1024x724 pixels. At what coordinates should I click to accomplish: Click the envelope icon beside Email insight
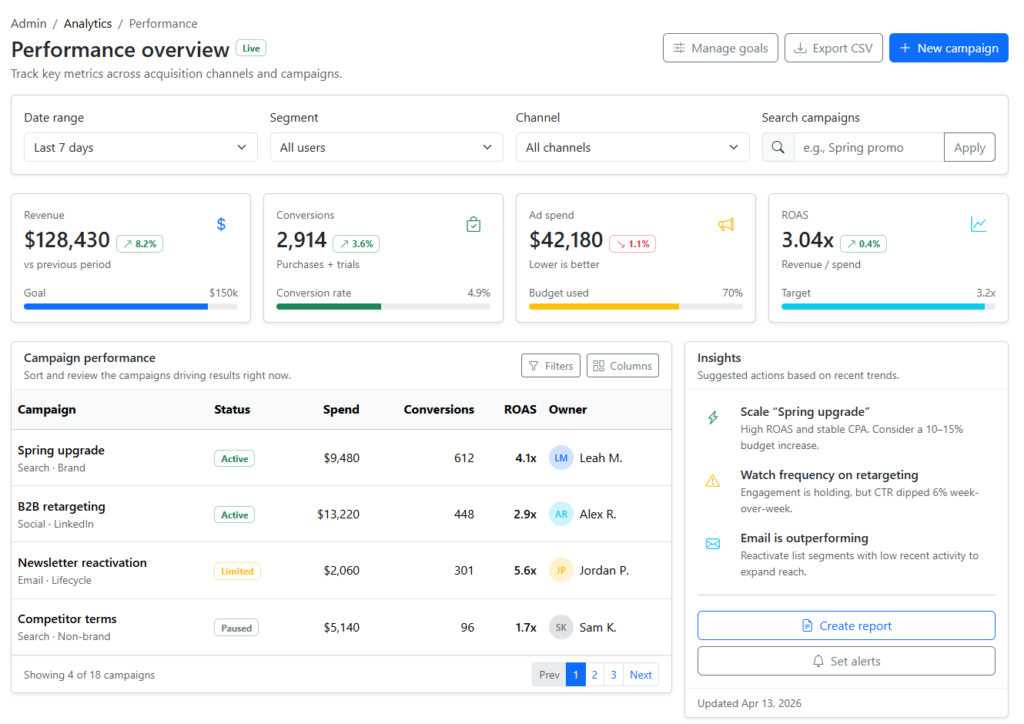712,544
